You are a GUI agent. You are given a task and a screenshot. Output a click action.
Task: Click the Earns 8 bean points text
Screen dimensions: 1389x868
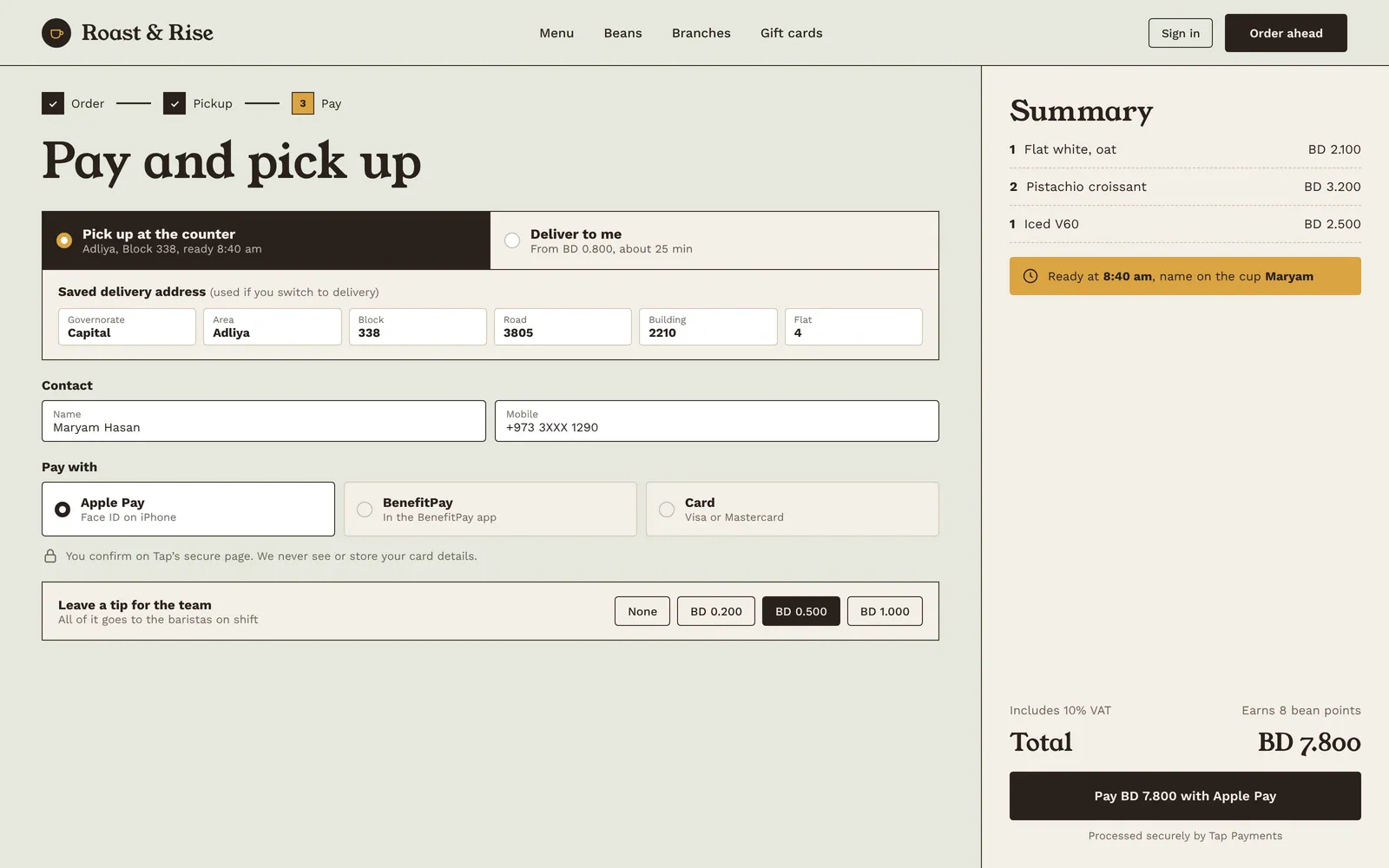click(x=1301, y=710)
